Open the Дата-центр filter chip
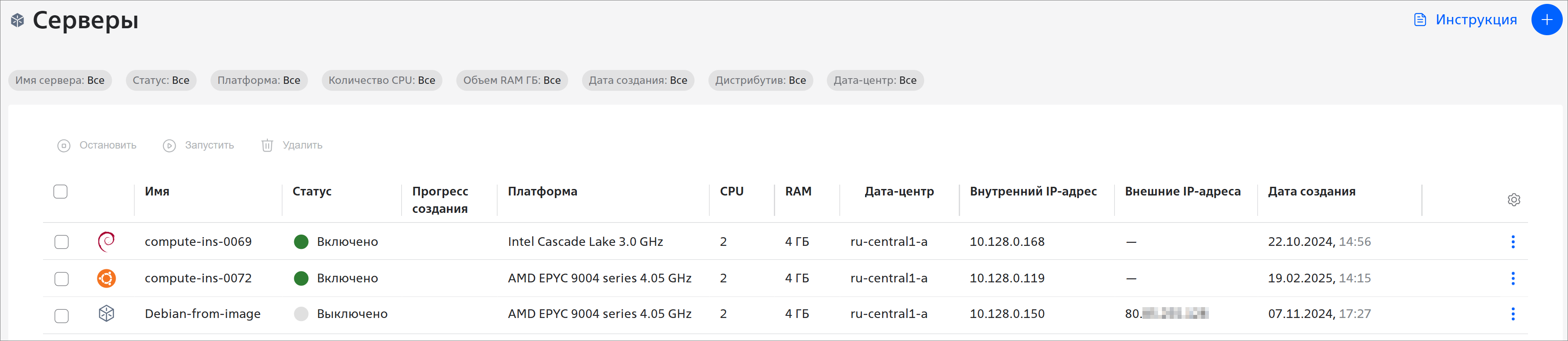 click(x=875, y=80)
